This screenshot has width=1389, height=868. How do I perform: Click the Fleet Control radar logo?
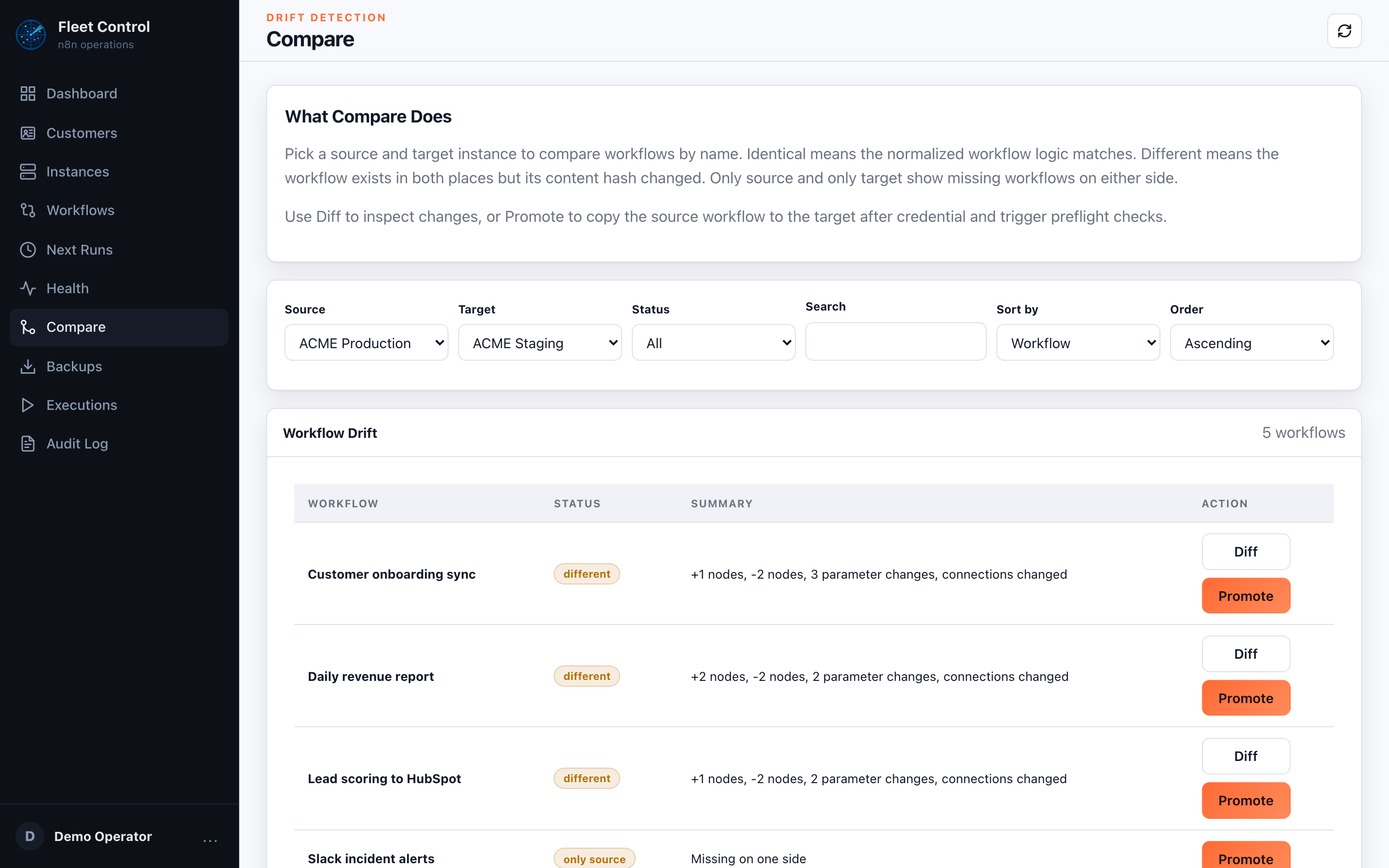[31, 35]
